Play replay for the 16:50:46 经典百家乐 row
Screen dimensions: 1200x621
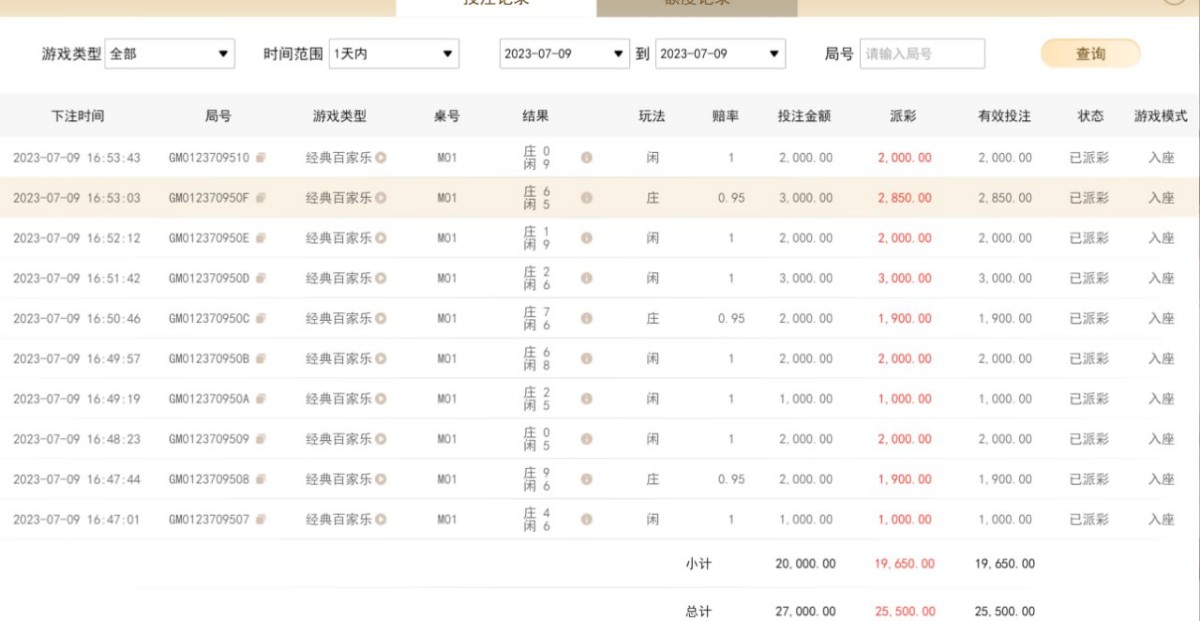(381, 319)
